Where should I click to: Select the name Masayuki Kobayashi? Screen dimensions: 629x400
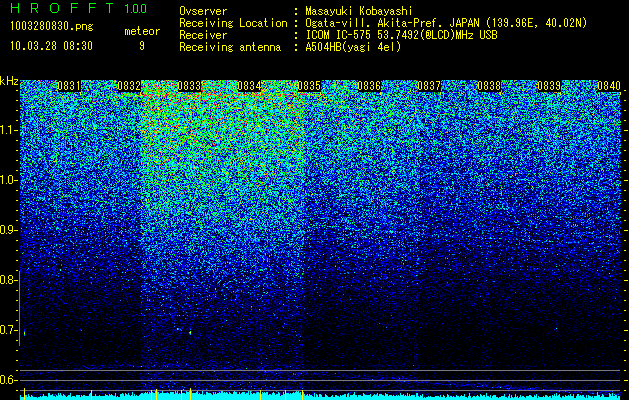pyautogui.click(x=359, y=11)
